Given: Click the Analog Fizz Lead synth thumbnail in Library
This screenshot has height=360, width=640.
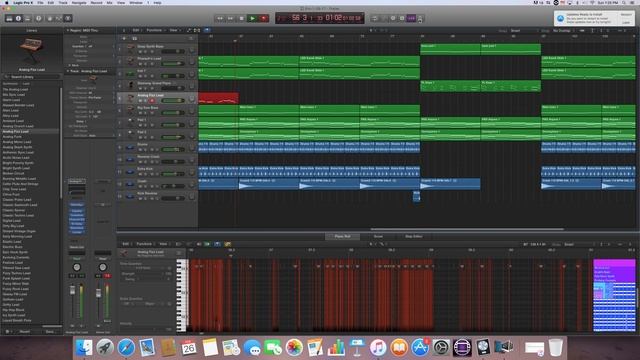Looking at the screenshot, I should [x=31, y=50].
